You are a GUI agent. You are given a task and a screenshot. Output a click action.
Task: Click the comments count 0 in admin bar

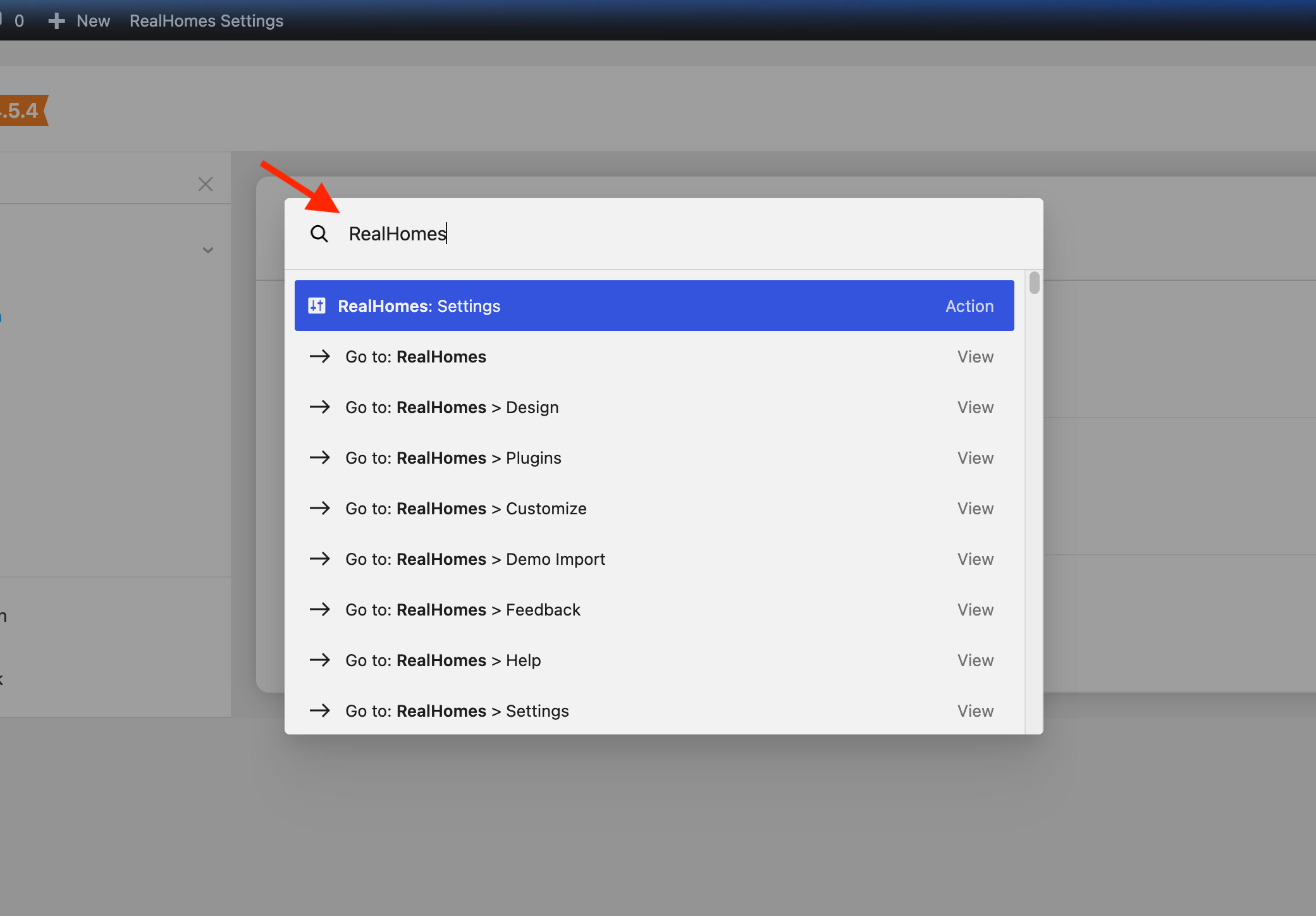pos(19,21)
